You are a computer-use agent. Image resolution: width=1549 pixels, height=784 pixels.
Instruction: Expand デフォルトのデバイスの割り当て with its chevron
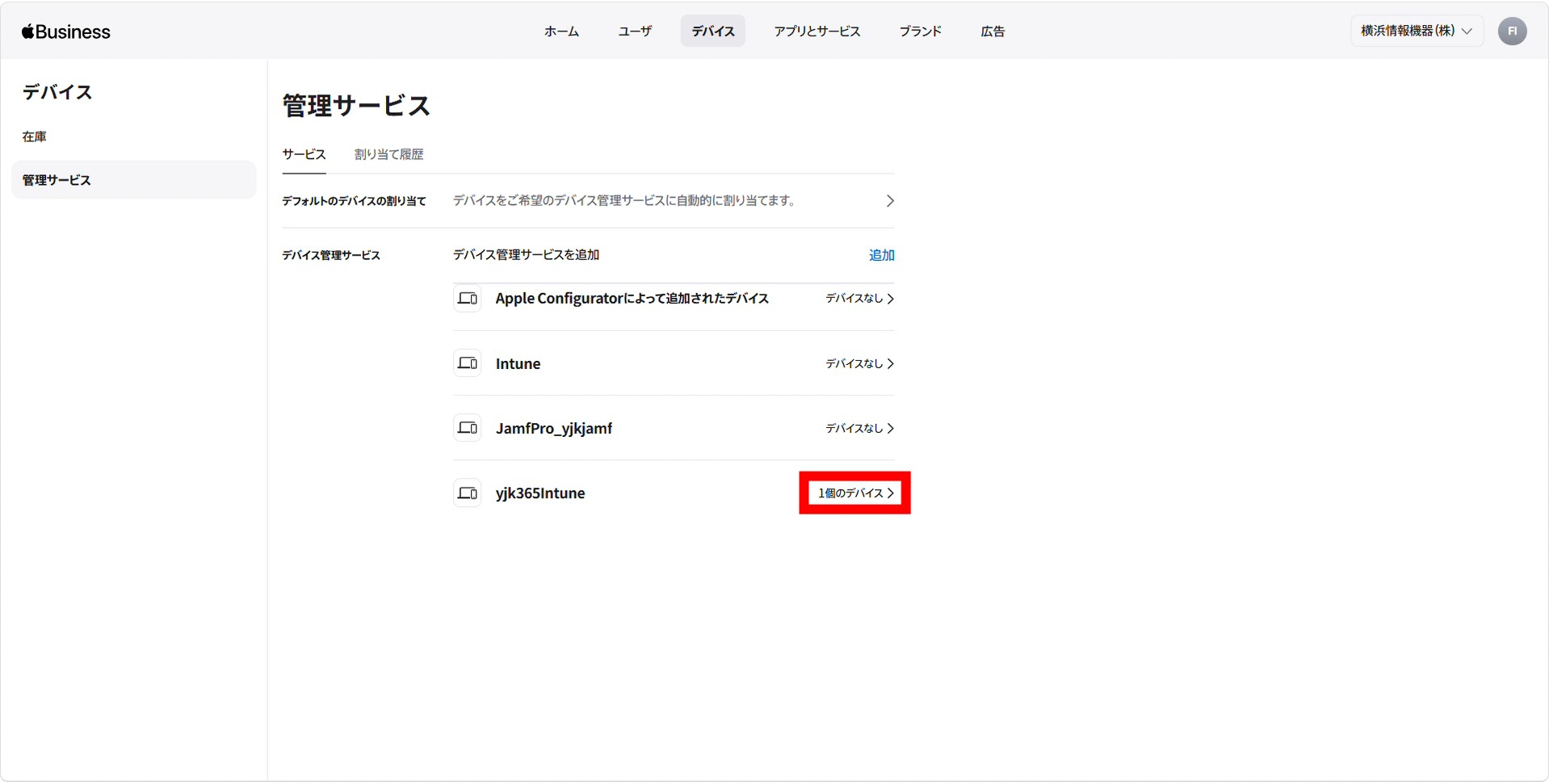point(890,201)
